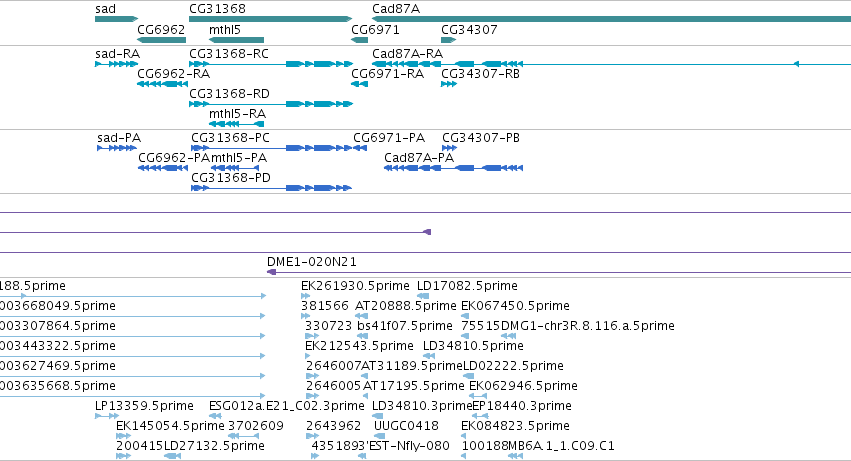
Task: Click EST LD27132.5prime
Action: point(214,446)
